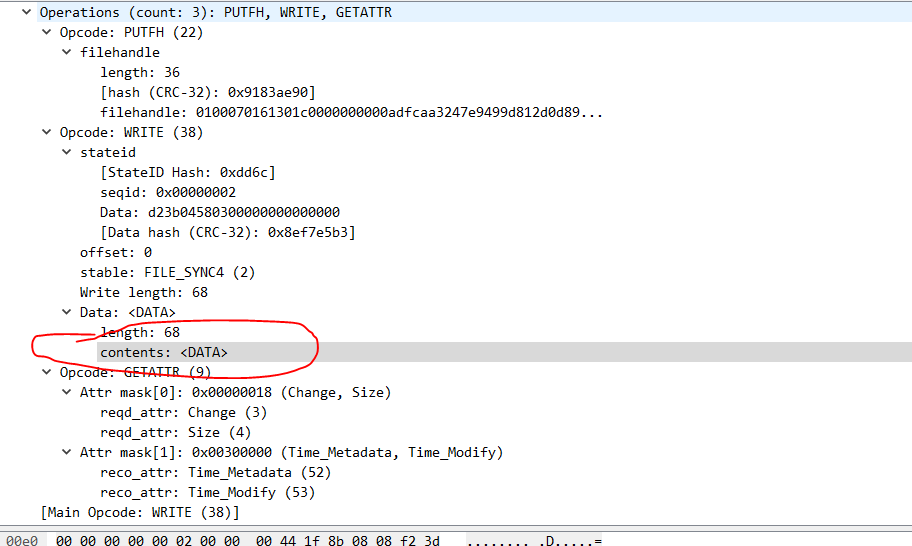Collapse the Data: <DATA> node
The height and width of the screenshot is (546, 912).
[67, 312]
